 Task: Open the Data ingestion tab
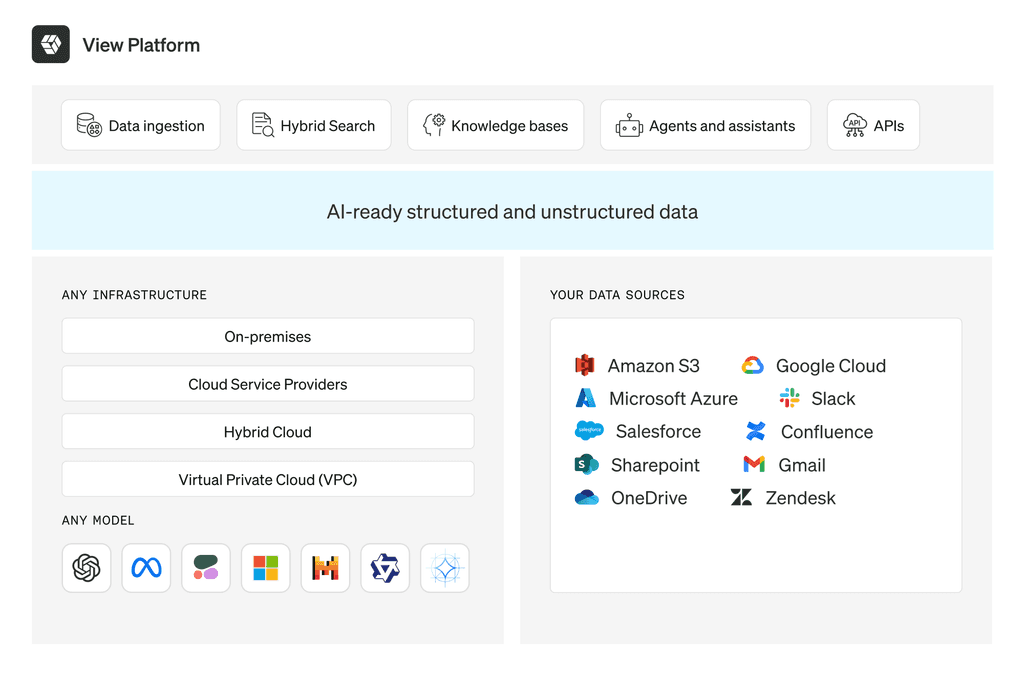pyautogui.click(x=141, y=126)
